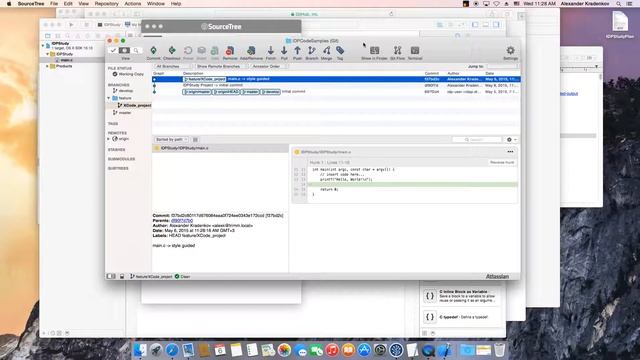Open the View menu

83,4
